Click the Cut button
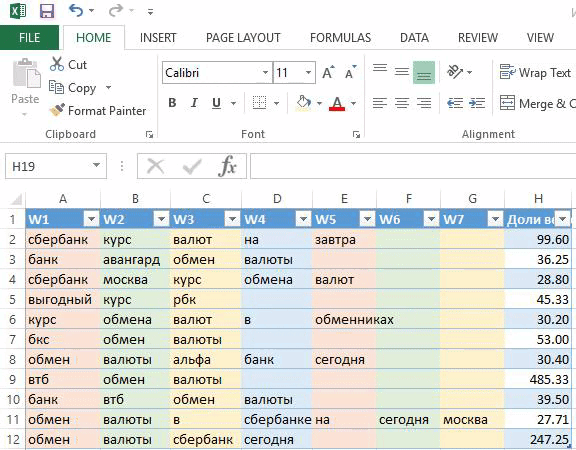Screen dimensions: 576x450 click(68, 64)
